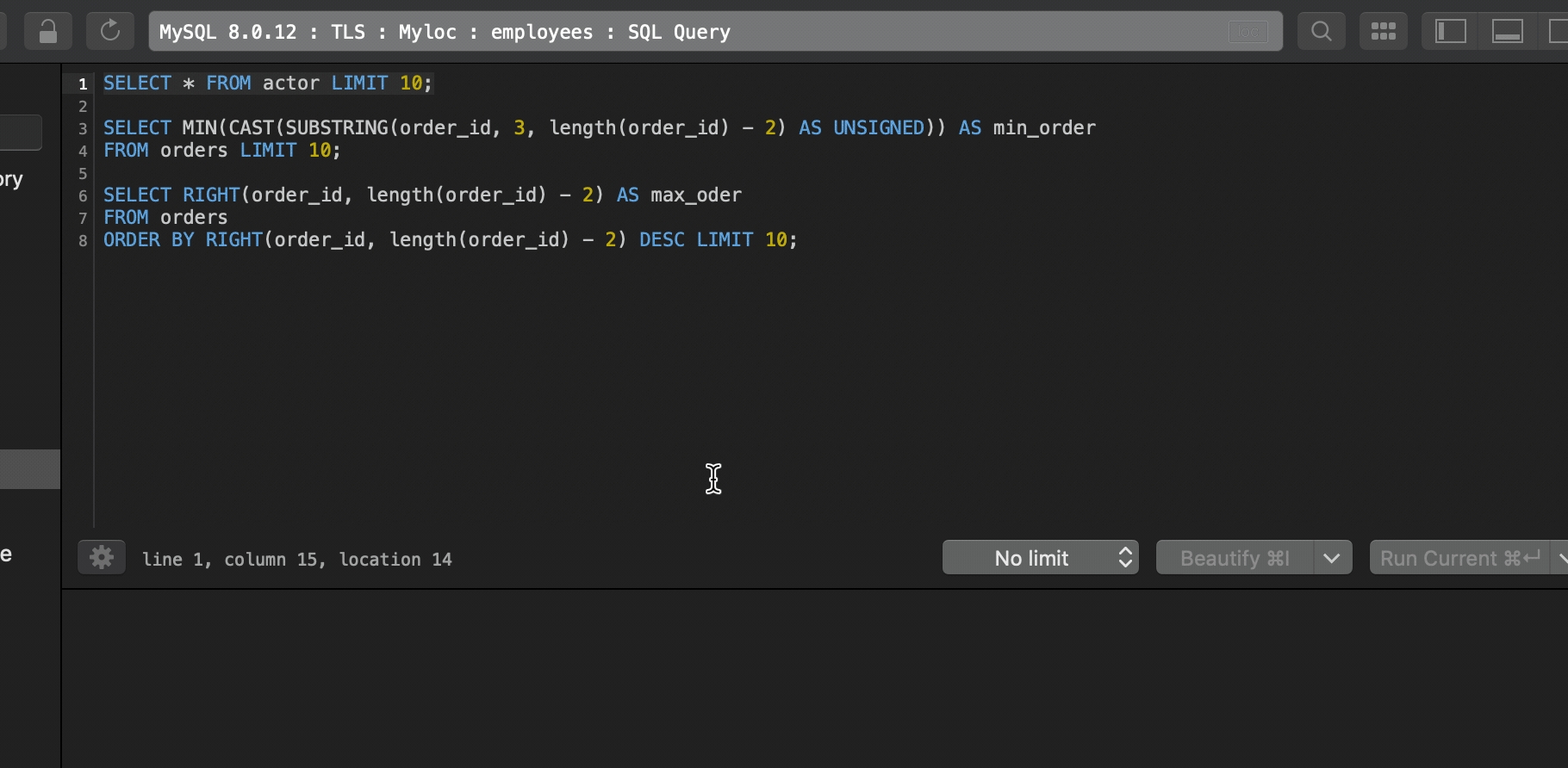Click the highlighted item in the left sidebar

30,469
